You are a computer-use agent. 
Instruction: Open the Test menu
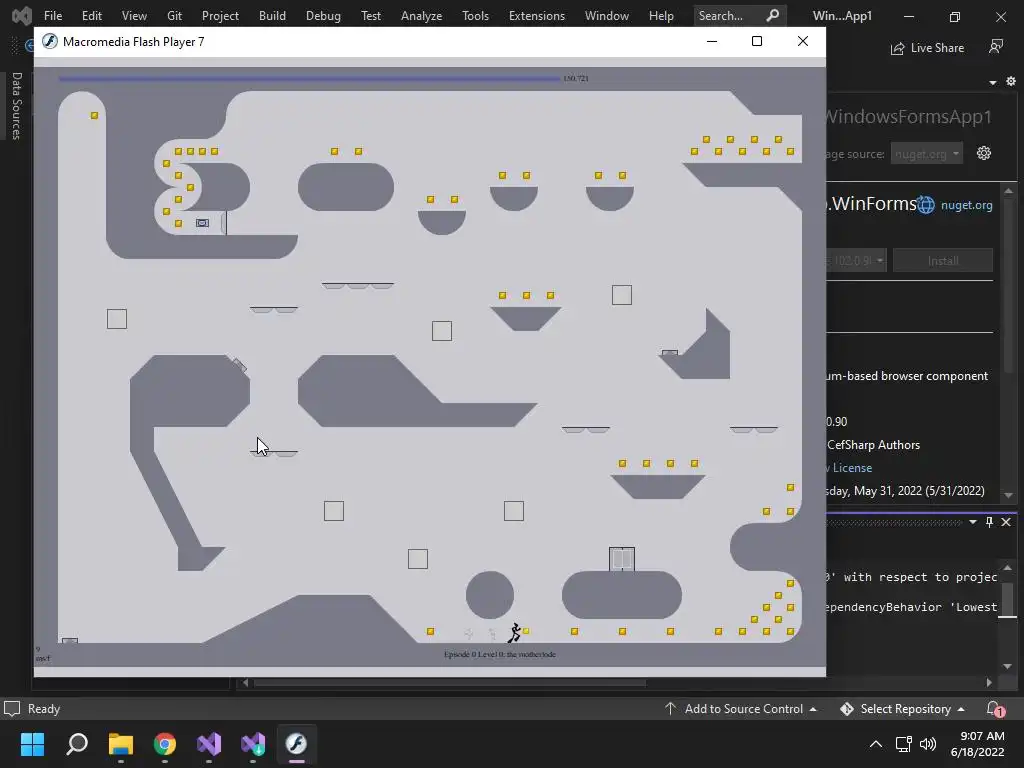point(371,16)
